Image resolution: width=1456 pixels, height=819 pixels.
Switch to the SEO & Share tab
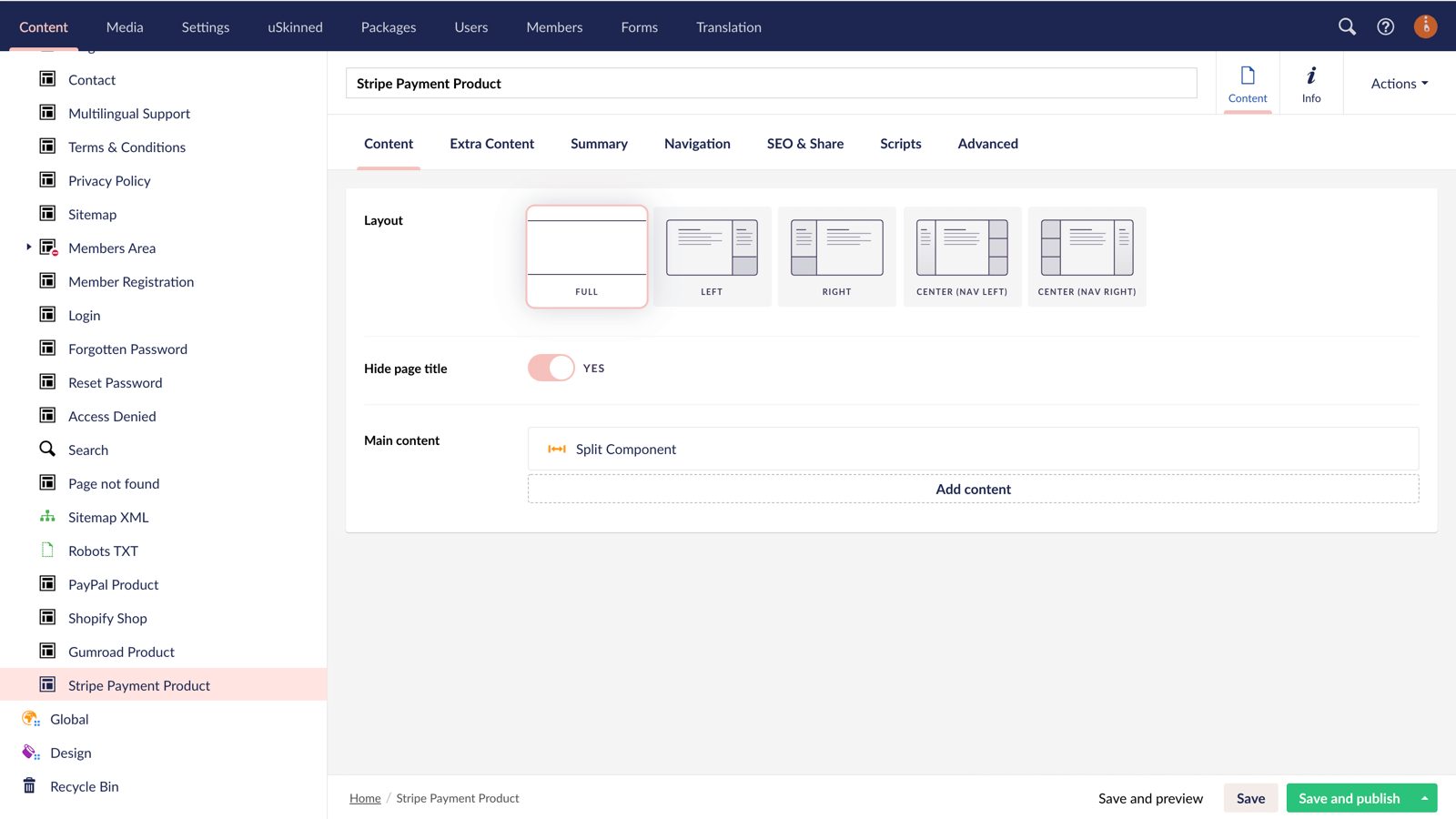[804, 143]
